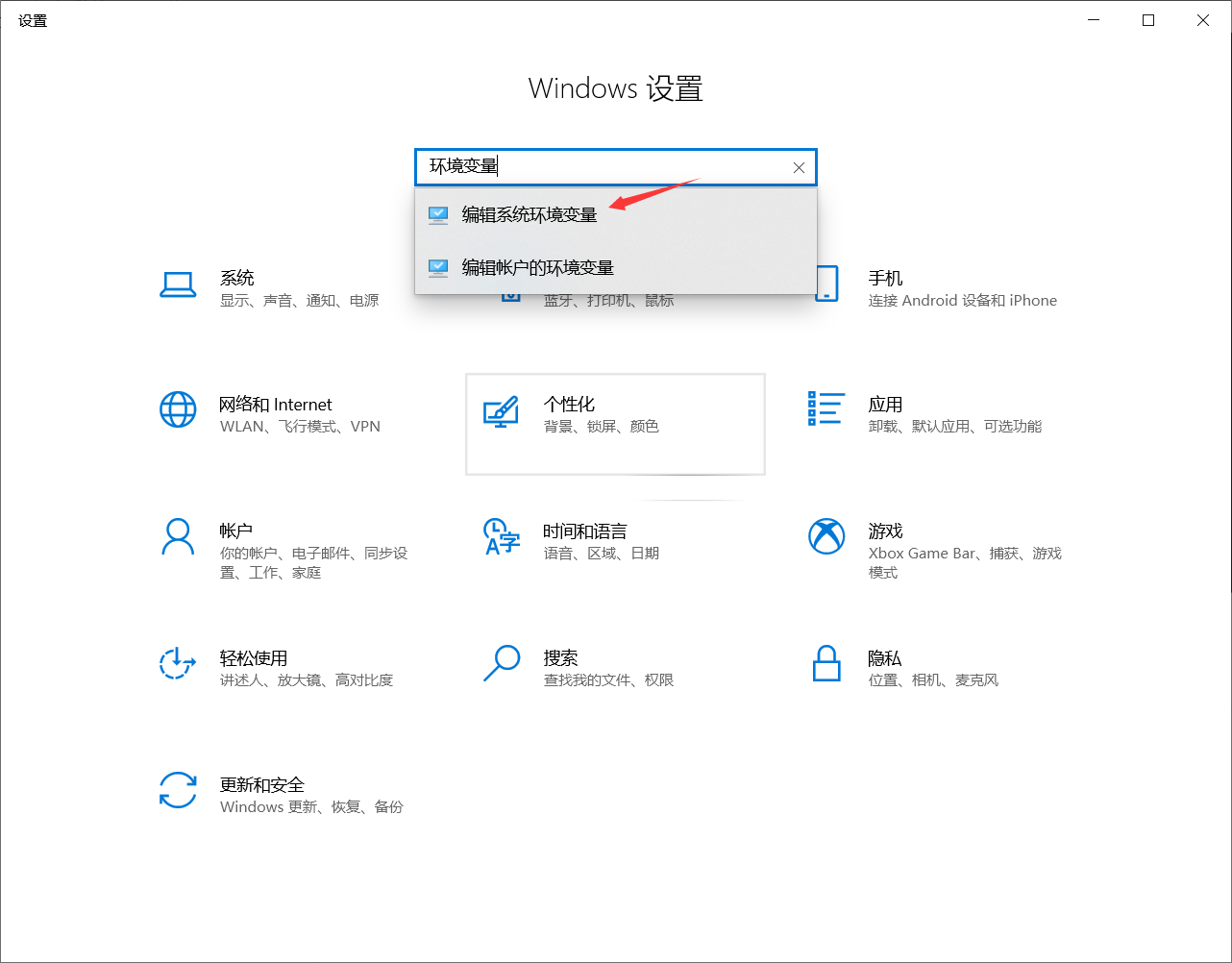Open the 搜索 category title
Screen dimensions: 1232x963
560,658
